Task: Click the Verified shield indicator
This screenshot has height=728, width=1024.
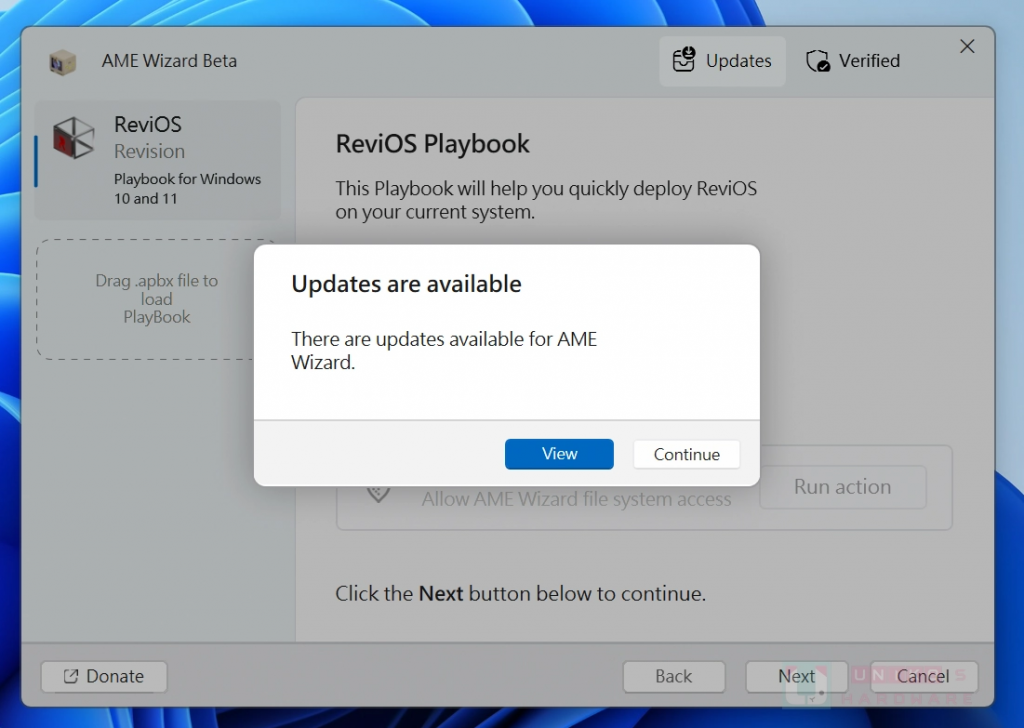Action: [x=853, y=61]
